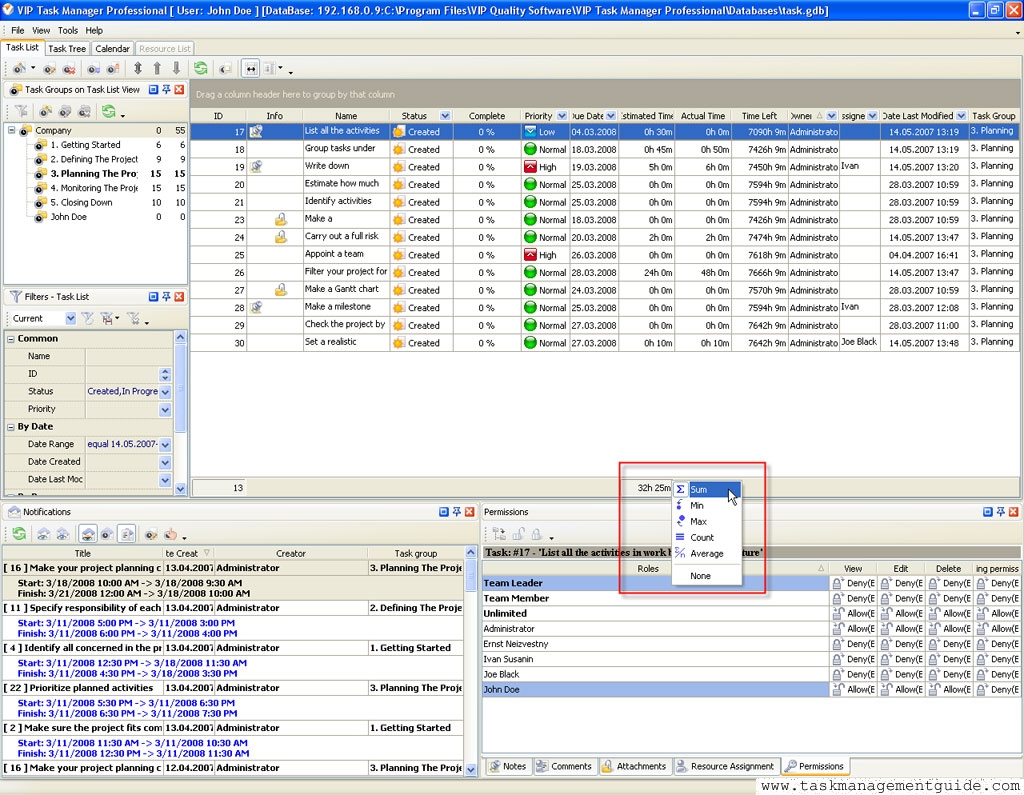Switch to the Task Tree tab
Screen dimensions: 1024x795
(x=67, y=48)
